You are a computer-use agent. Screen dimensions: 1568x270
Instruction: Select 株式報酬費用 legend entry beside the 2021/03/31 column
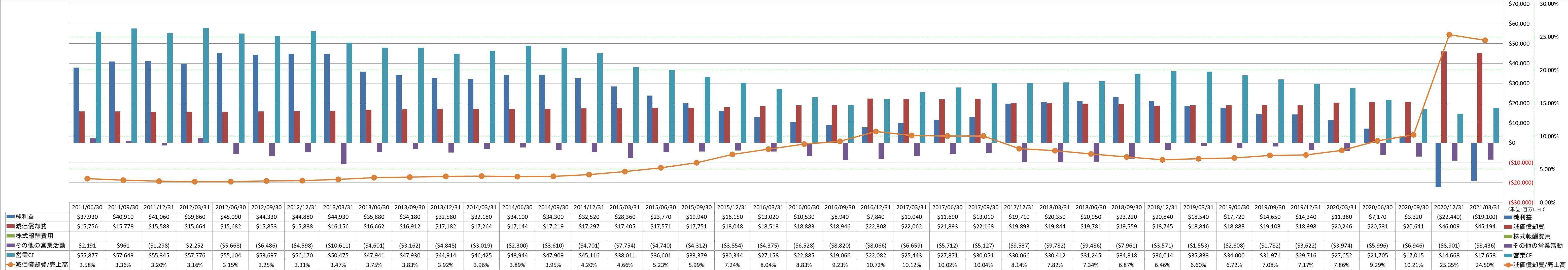tap(1527, 236)
